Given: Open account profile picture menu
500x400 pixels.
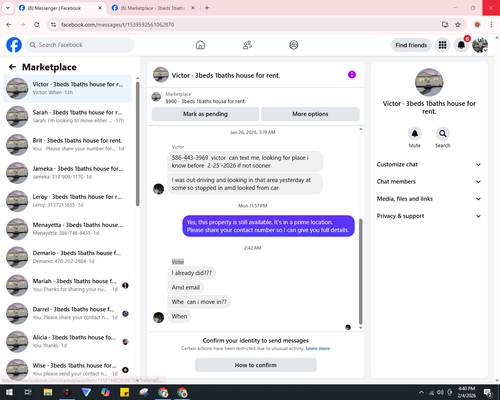Looking at the screenshot, I should tap(480, 45).
